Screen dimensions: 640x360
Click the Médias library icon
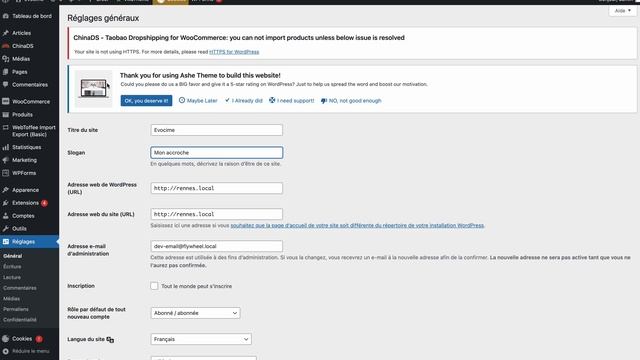(5, 59)
